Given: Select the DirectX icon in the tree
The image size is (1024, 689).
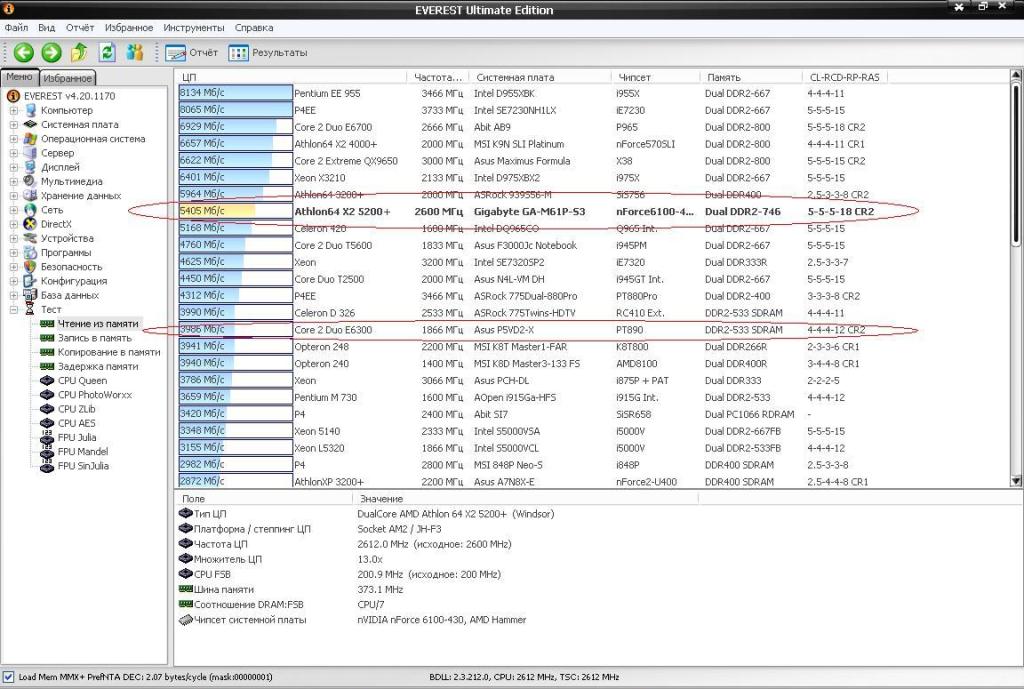Looking at the screenshot, I should pos(30,224).
